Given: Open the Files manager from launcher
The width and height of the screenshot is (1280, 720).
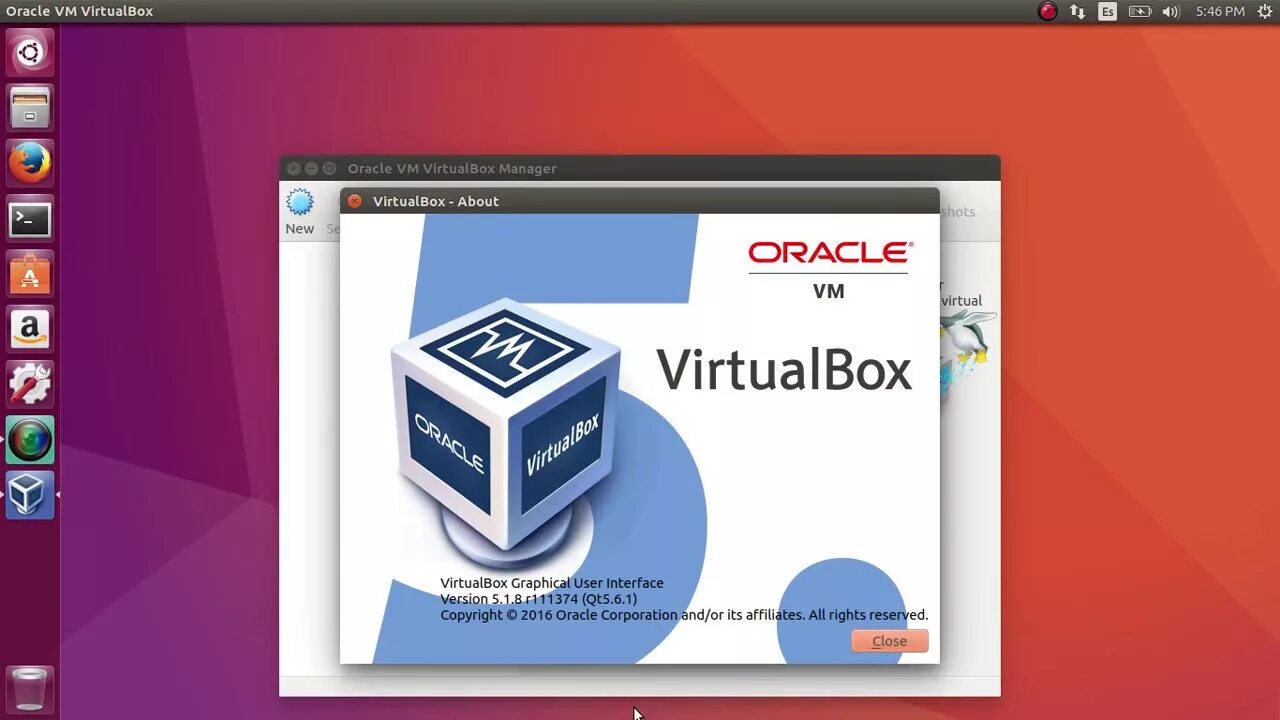Looking at the screenshot, I should pyautogui.click(x=30, y=108).
